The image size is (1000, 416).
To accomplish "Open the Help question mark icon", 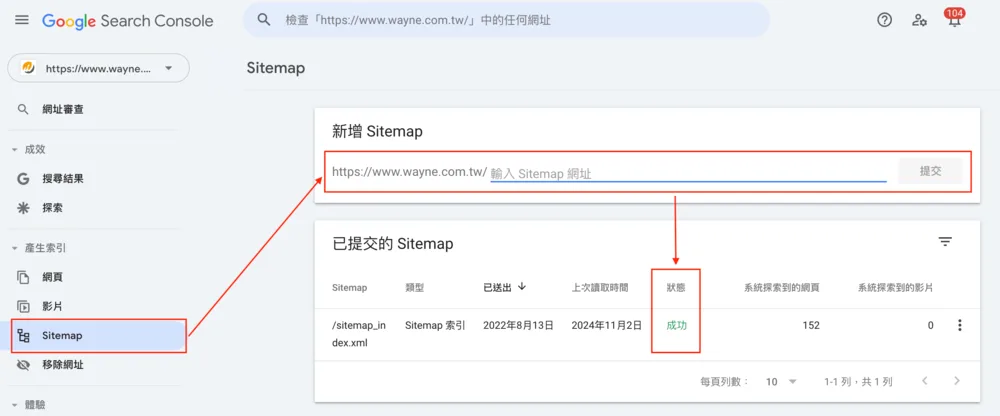I will (884, 20).
